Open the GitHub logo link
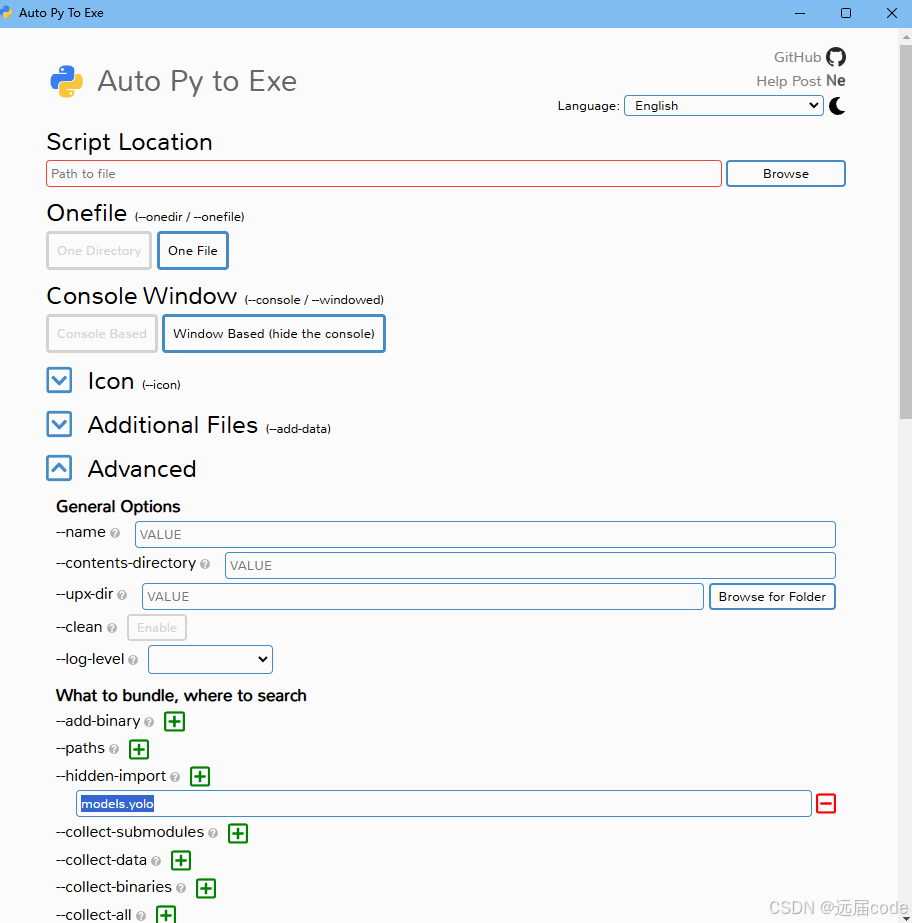The height and width of the screenshot is (923, 912). [835, 57]
